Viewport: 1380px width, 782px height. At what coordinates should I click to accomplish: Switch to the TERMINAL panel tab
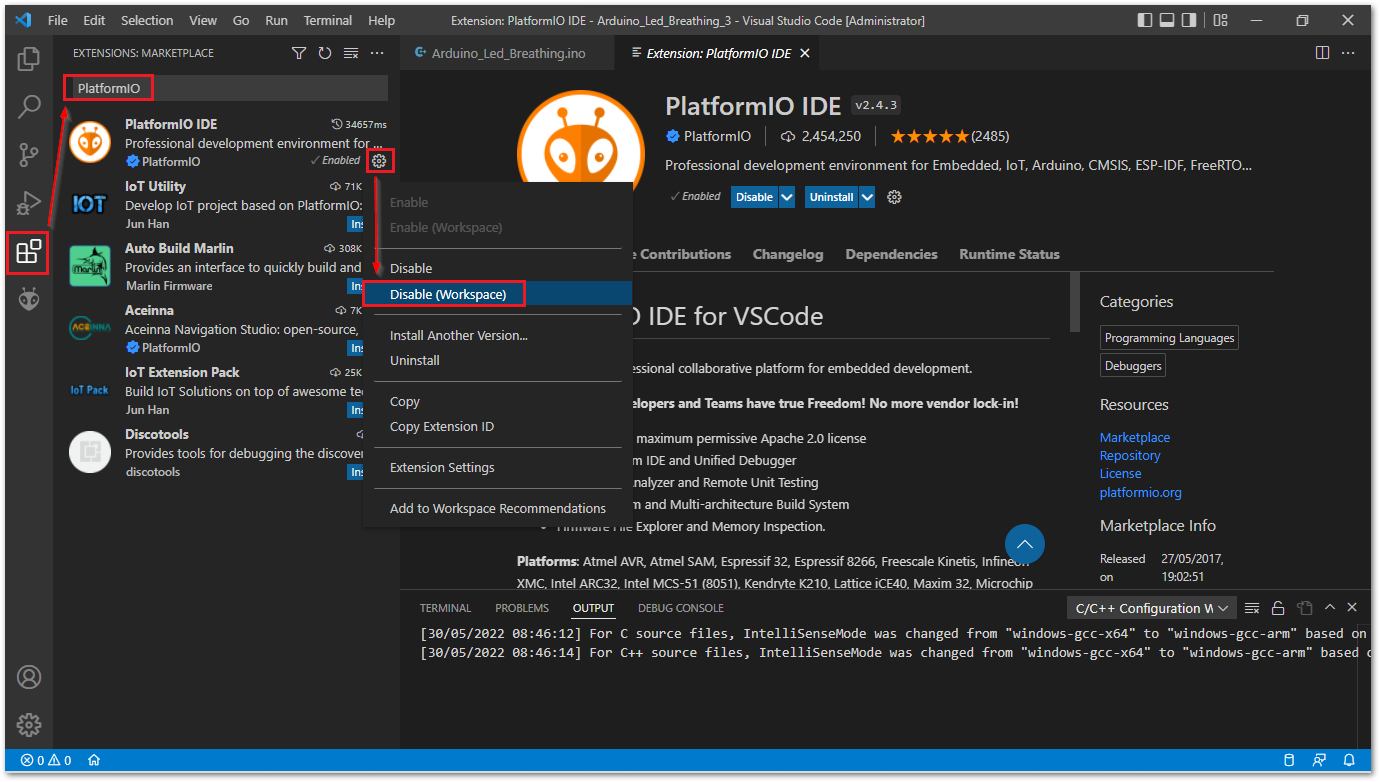(445, 608)
